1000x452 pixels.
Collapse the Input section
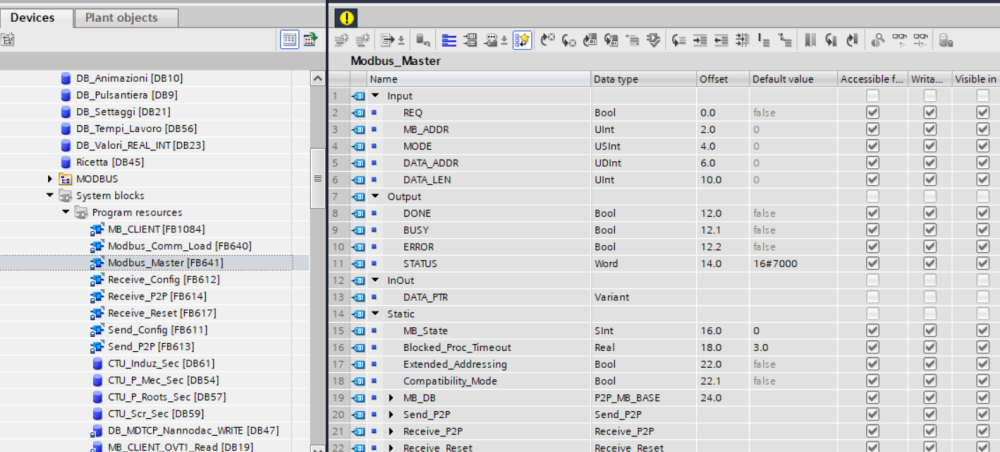point(376,96)
